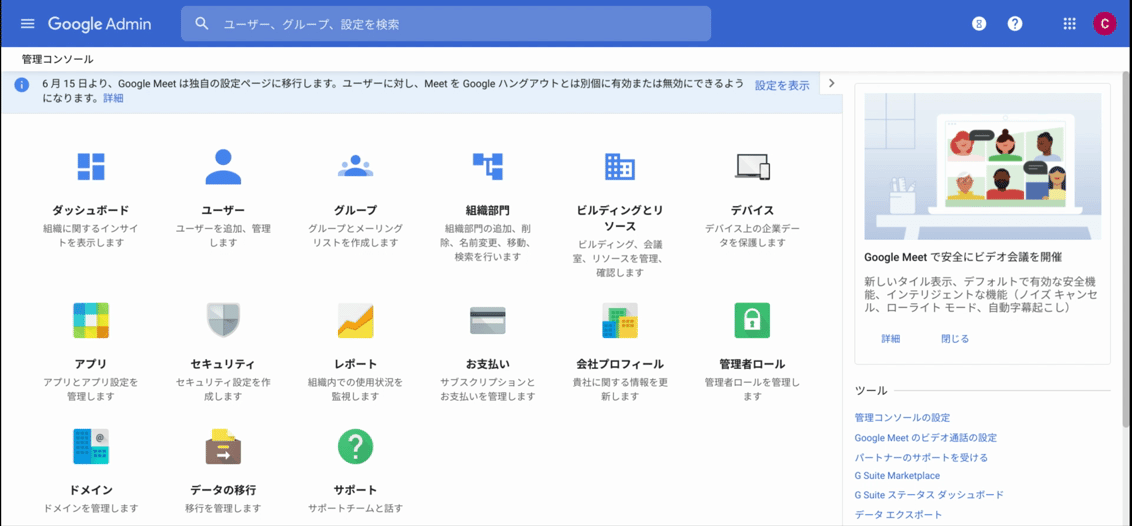
Task: Click the 設定を表示 link in the banner
Action: click(782, 86)
